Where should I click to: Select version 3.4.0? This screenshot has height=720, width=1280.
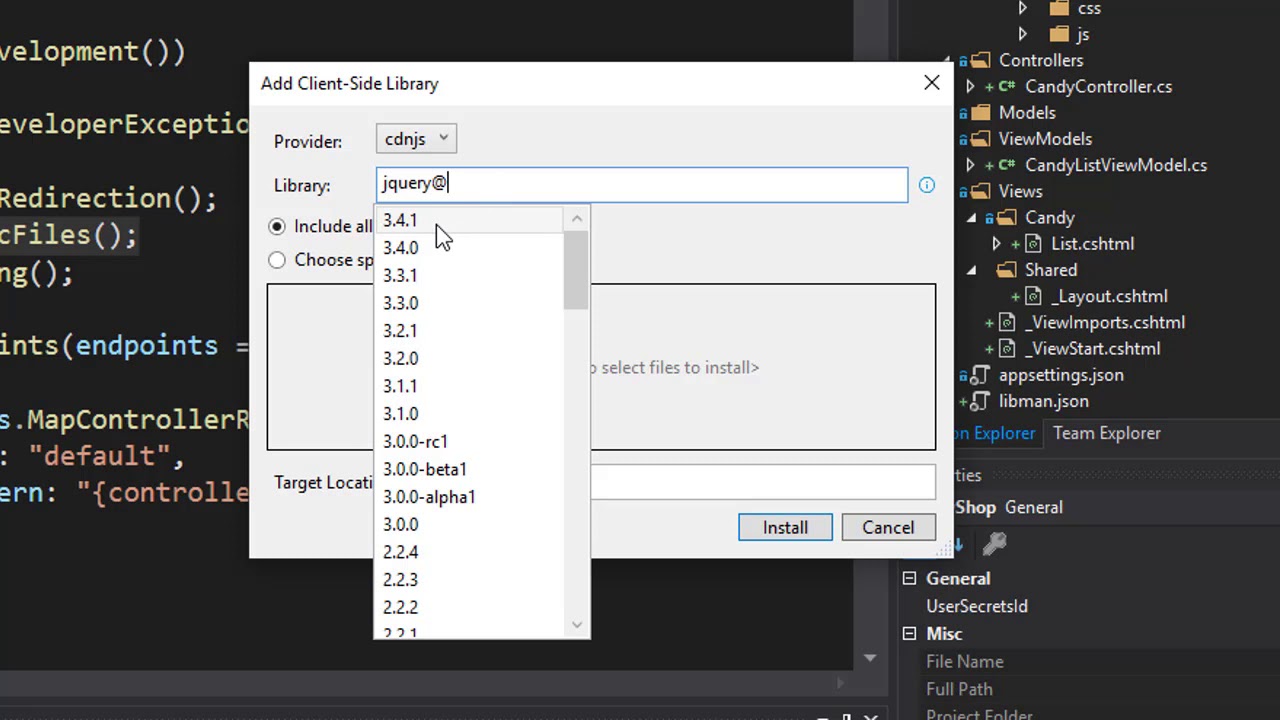(x=469, y=248)
